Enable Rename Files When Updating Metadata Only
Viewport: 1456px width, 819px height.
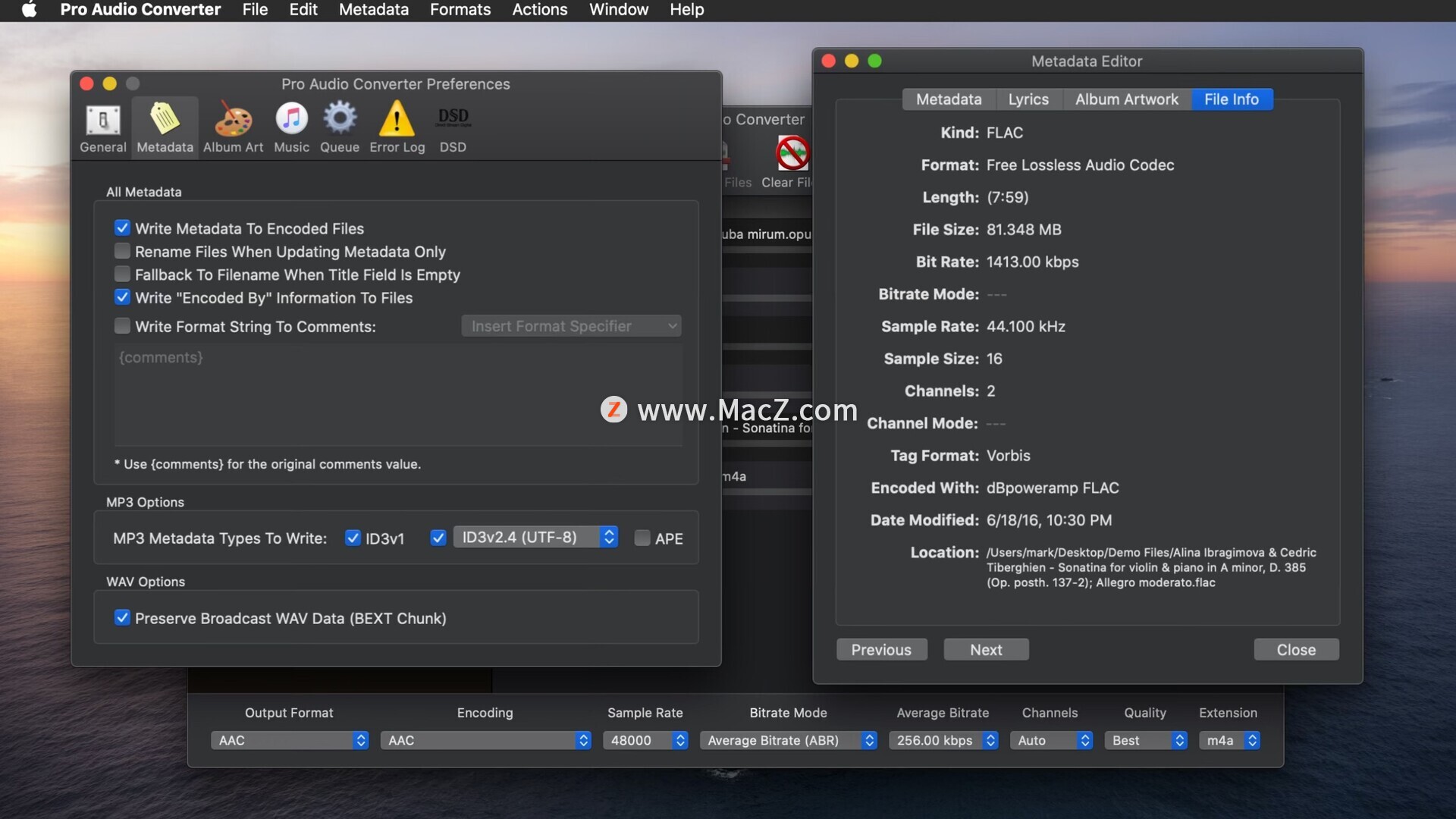coord(122,251)
